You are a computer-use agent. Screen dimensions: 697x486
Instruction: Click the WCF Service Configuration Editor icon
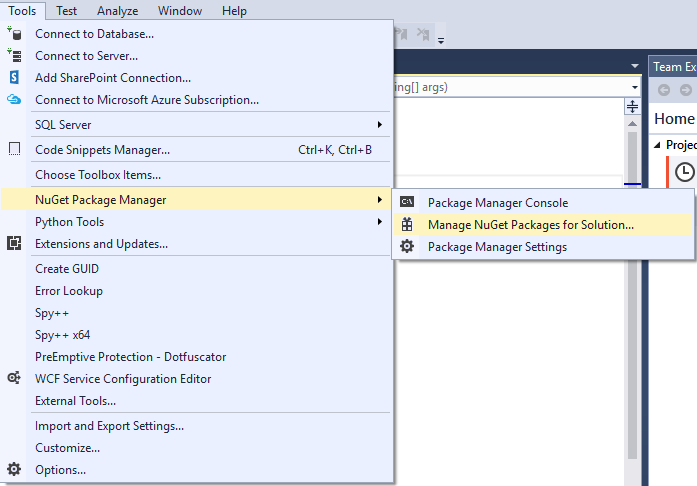[x=14, y=378]
